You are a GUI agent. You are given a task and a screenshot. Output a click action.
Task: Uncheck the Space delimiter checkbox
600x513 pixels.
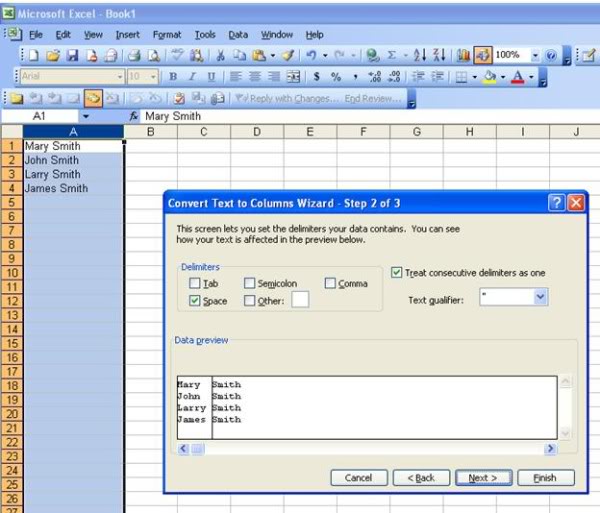click(195, 301)
